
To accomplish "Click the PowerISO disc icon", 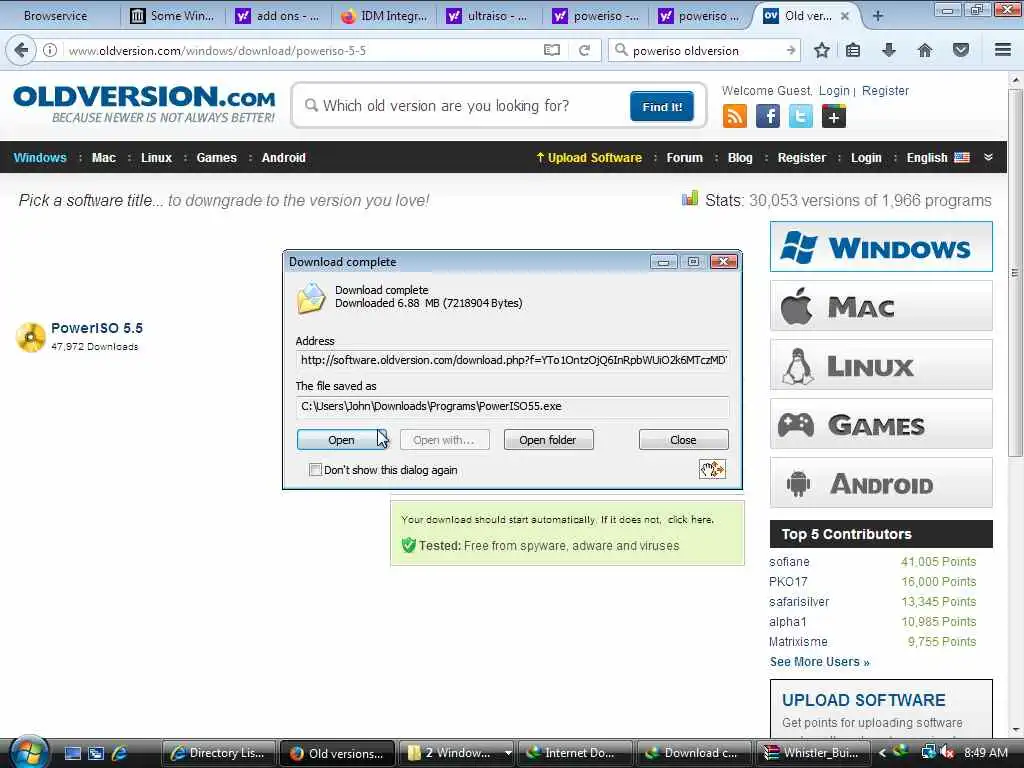I will tap(30, 337).
